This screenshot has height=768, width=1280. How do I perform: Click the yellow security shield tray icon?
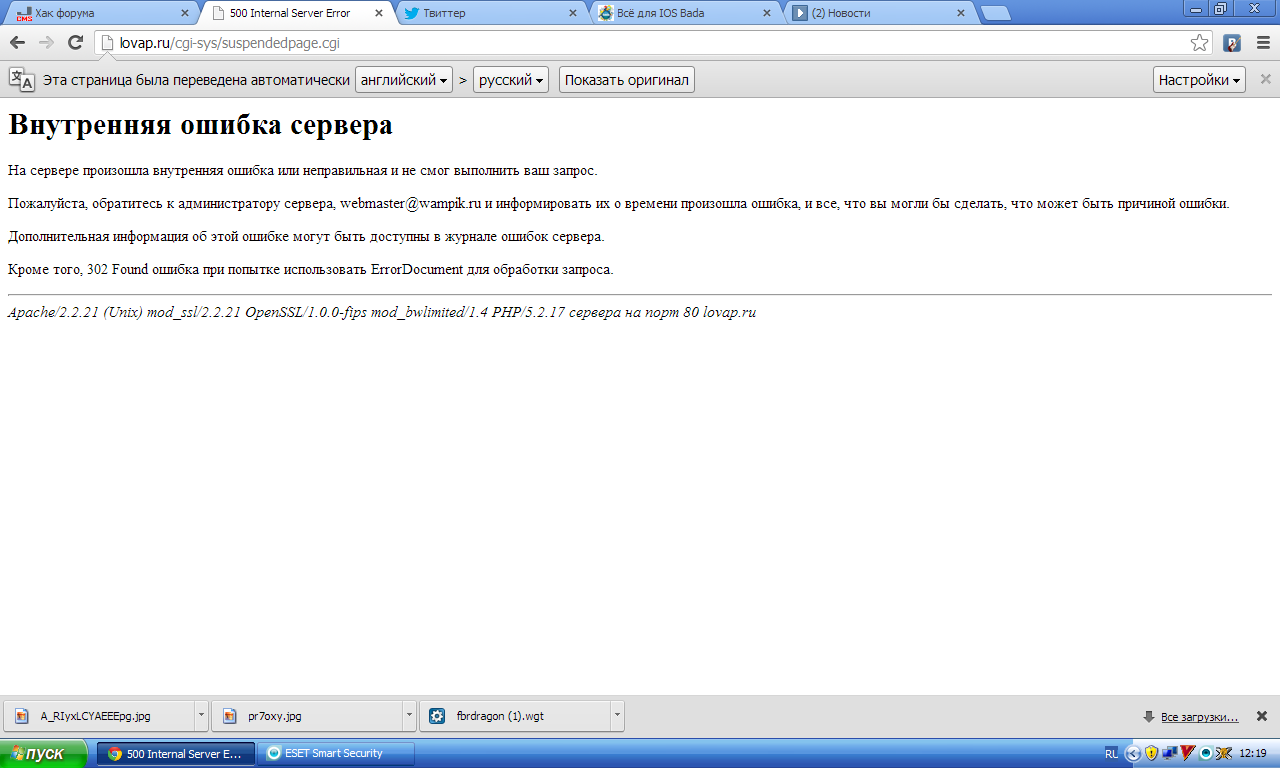(1151, 753)
